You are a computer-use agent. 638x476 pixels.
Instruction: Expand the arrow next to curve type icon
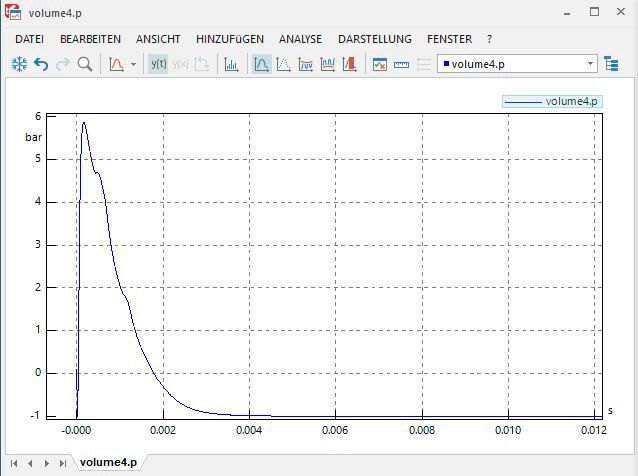tap(133, 64)
